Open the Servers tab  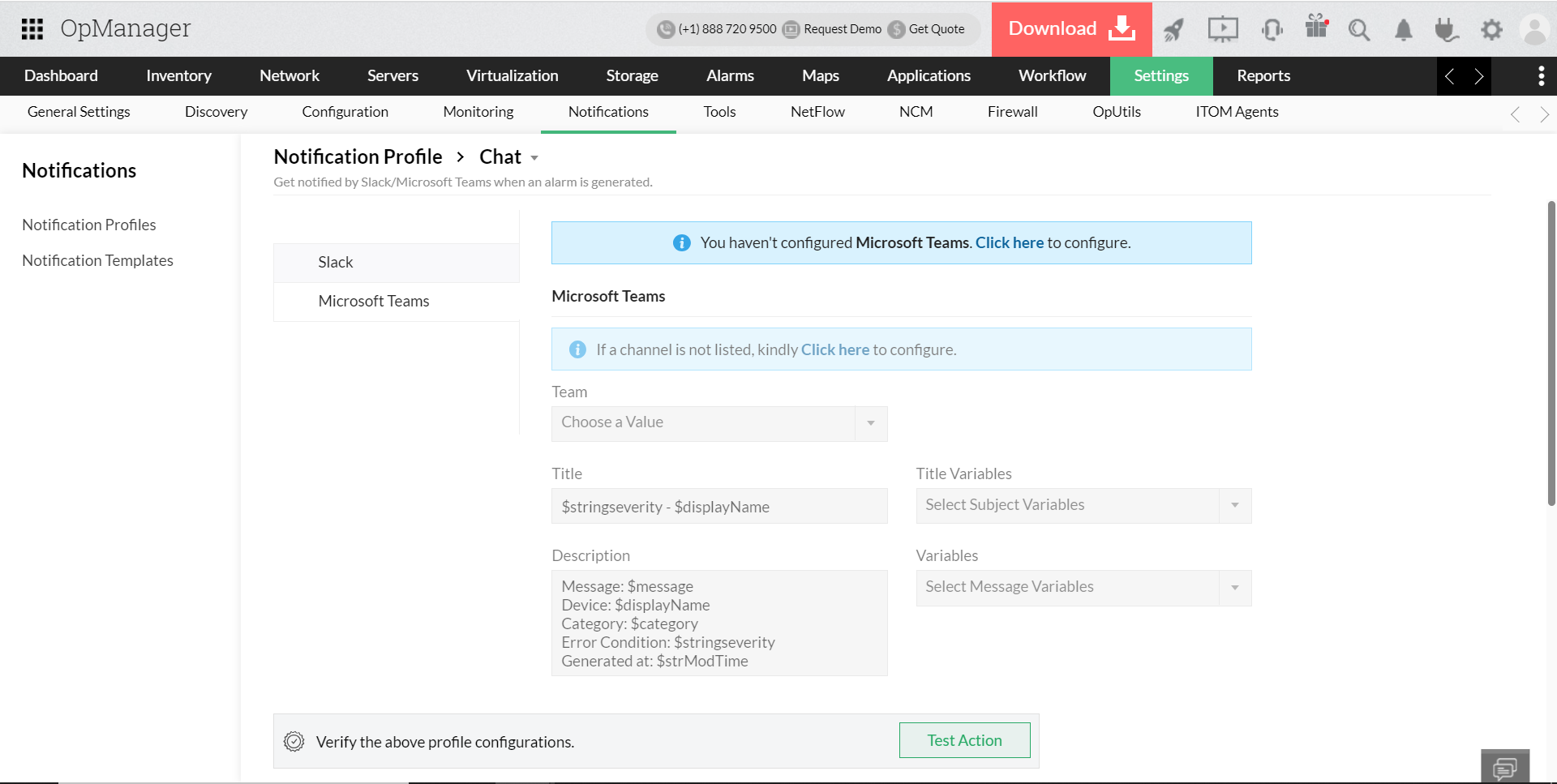pos(392,76)
